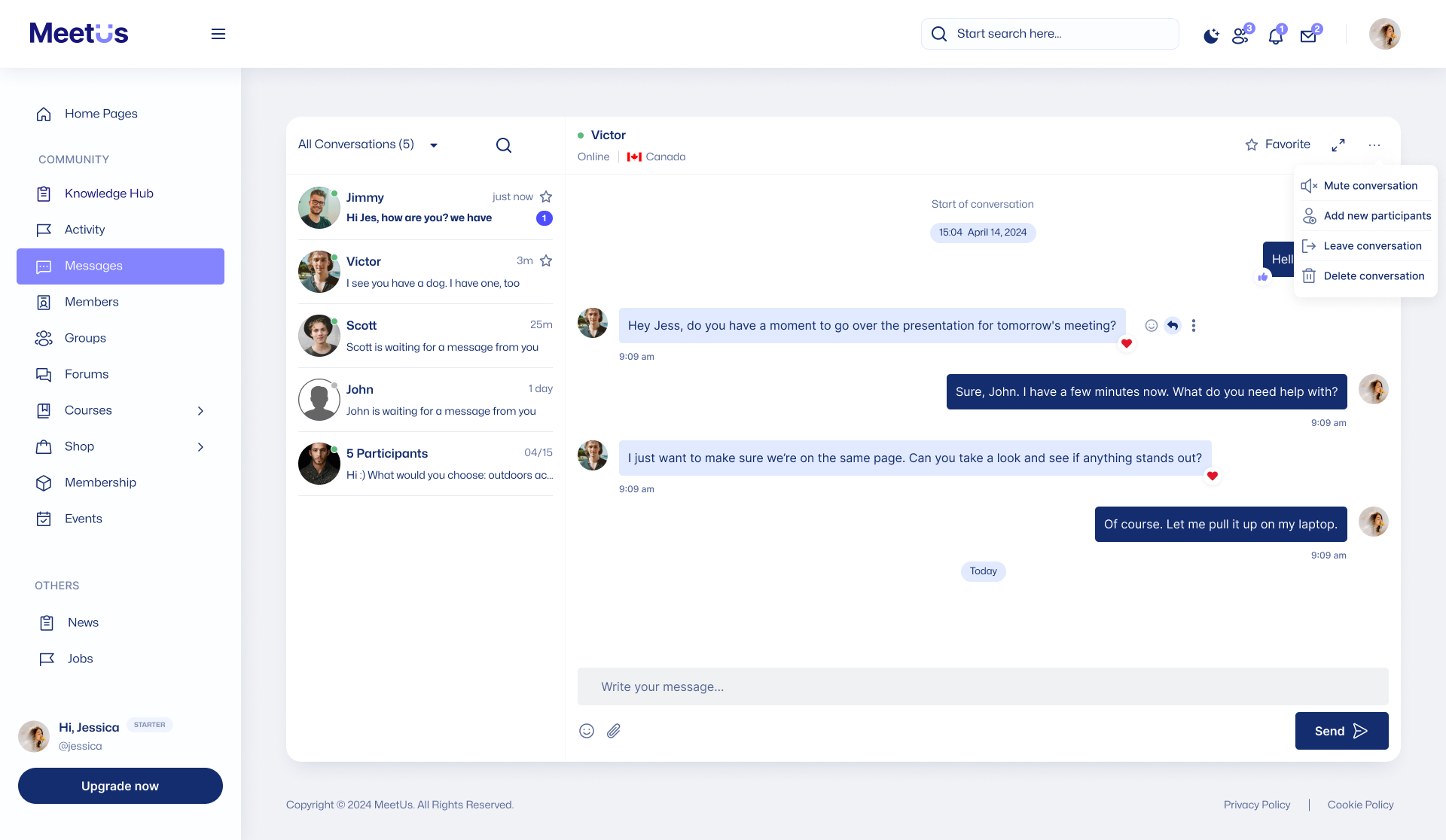
Task: Click the conversation search magnifier icon
Action: coord(504,145)
